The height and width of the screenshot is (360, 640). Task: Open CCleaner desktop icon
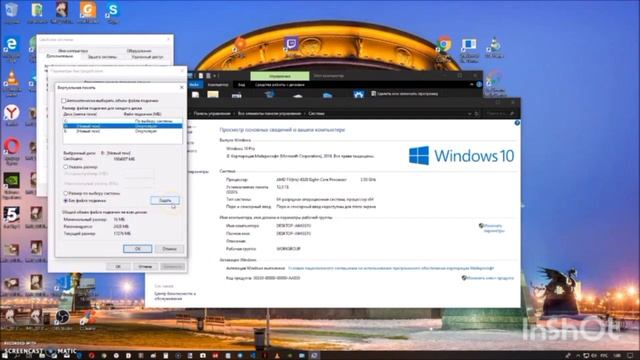pos(87,319)
